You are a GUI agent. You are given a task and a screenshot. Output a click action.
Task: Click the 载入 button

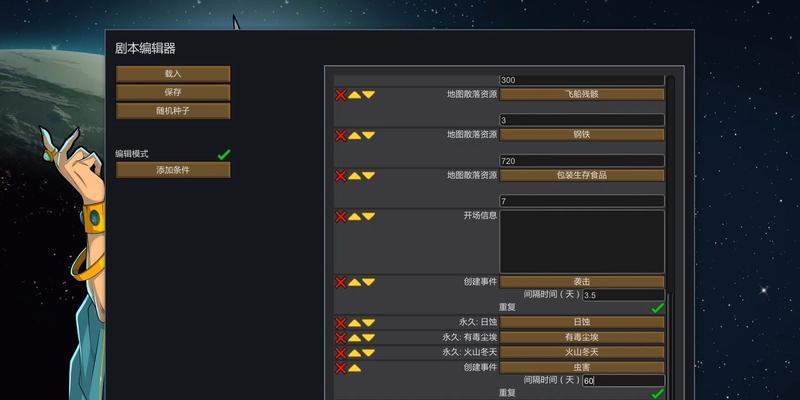click(x=173, y=74)
